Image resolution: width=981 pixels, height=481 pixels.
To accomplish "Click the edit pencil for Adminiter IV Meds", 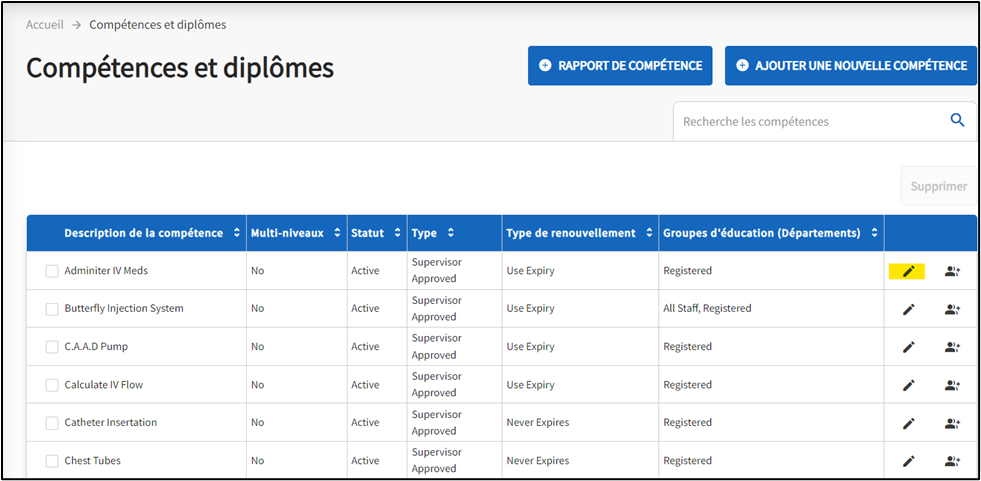I will coord(908,271).
